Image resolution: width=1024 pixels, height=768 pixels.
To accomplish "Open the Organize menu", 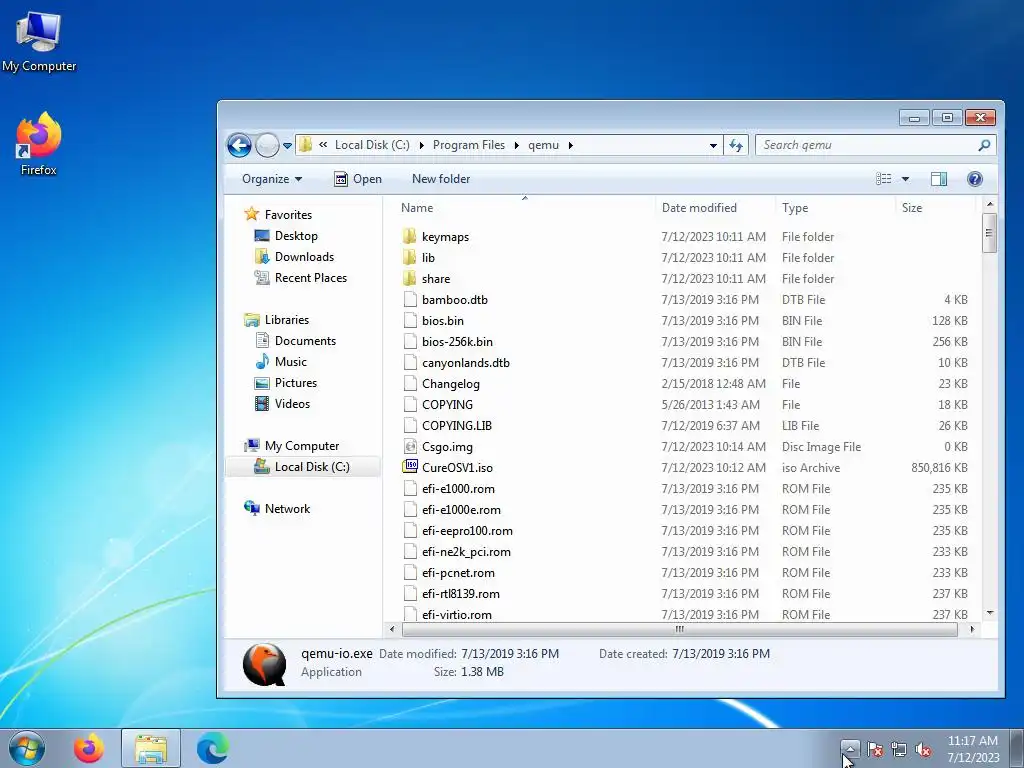I will point(272,179).
